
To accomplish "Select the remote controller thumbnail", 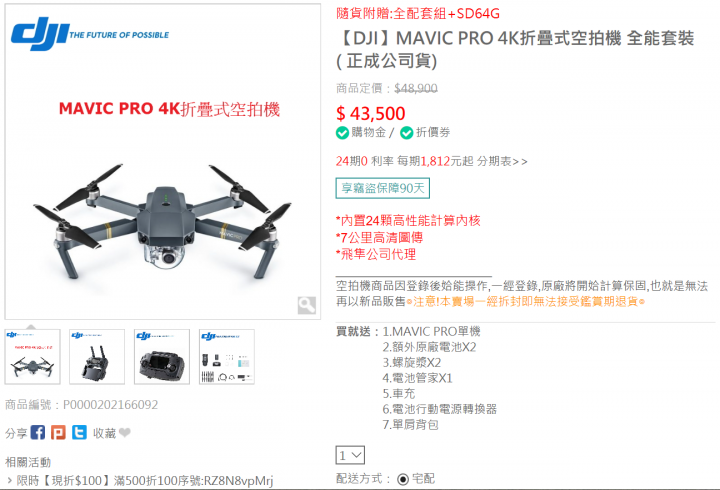I will click(97, 357).
